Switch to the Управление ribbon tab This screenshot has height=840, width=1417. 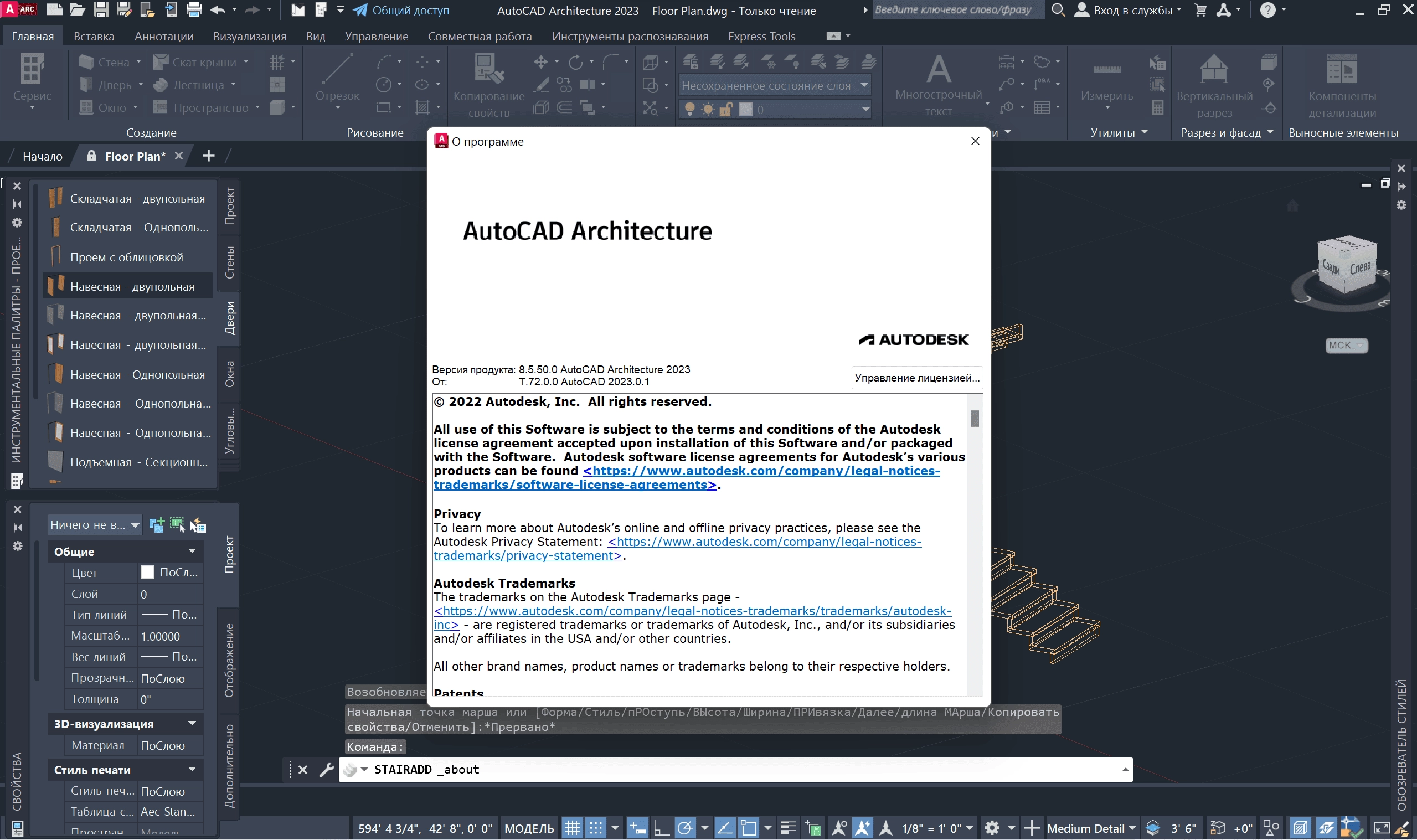tap(377, 36)
